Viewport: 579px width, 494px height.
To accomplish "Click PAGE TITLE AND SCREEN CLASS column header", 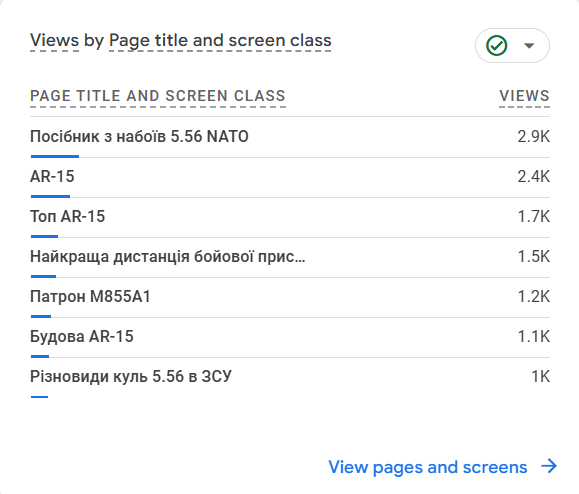I will click(158, 96).
